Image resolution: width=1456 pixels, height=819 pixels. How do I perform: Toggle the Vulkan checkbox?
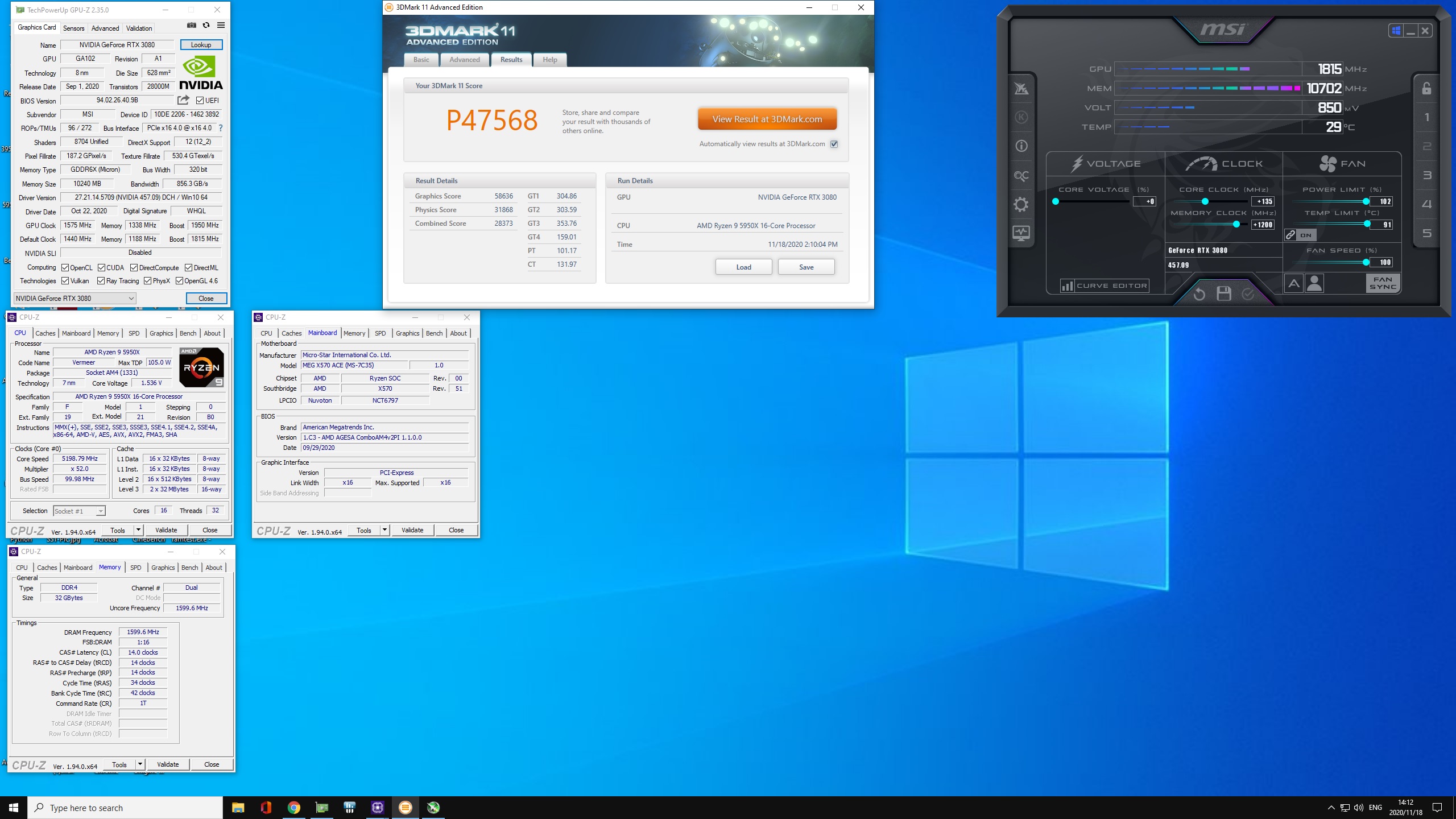coord(65,281)
